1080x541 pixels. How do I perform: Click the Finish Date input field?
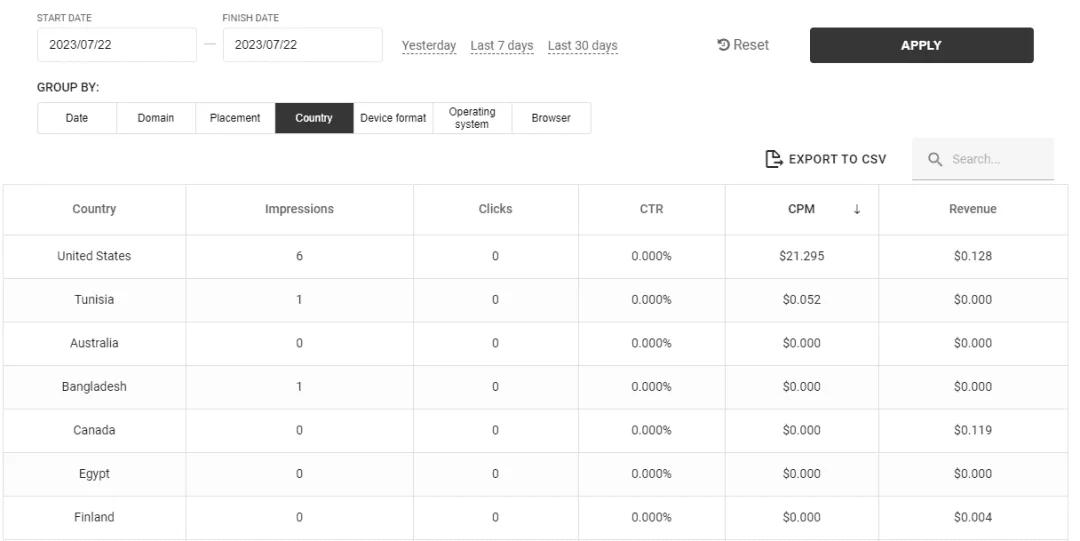302,45
